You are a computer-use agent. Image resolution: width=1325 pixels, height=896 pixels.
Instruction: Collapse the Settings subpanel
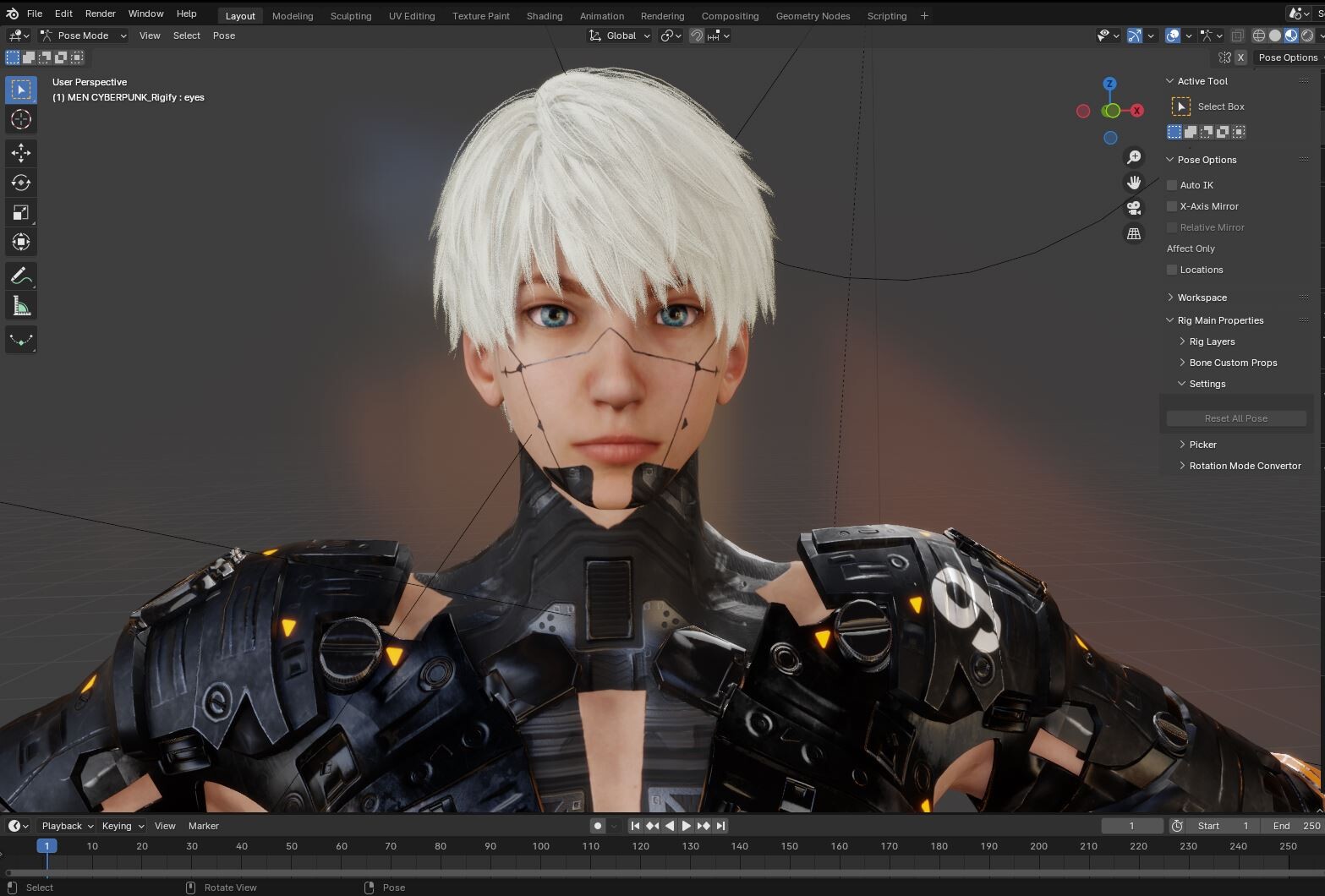click(x=1207, y=384)
